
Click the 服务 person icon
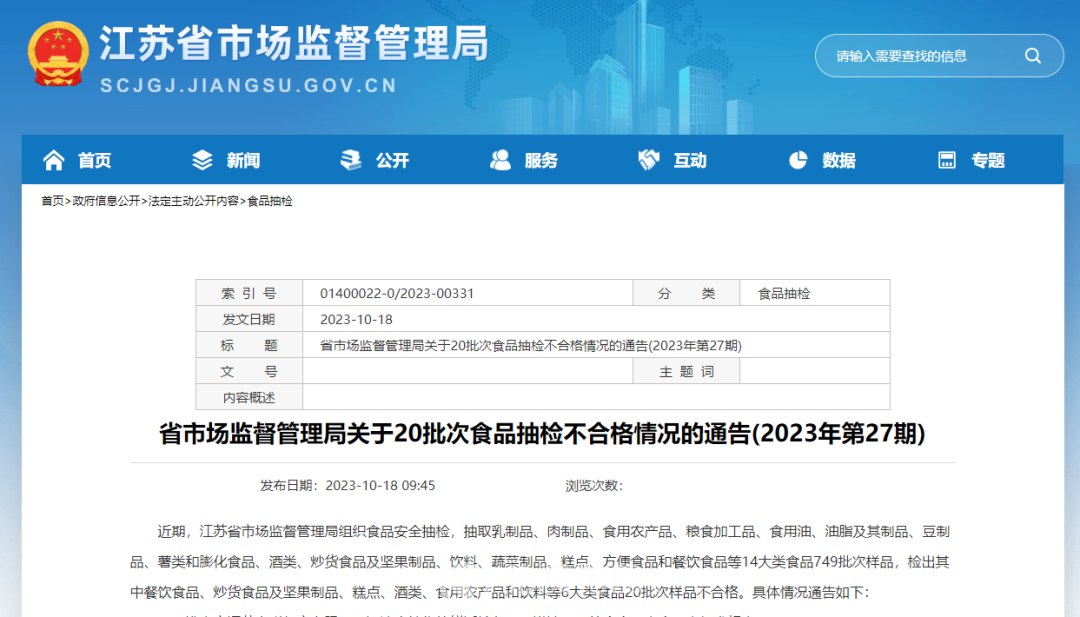(500, 160)
